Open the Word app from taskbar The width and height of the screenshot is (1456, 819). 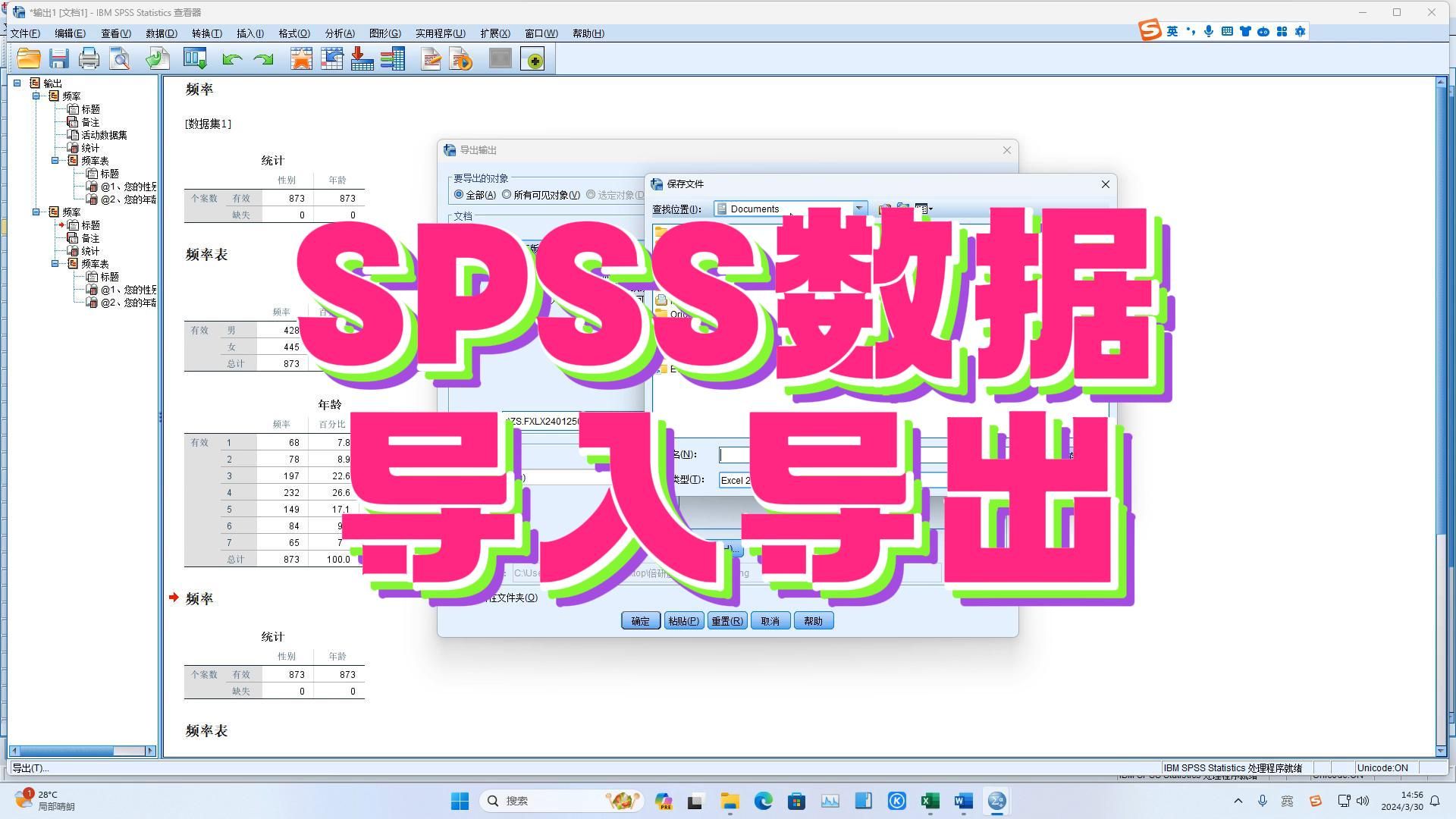[x=963, y=801]
